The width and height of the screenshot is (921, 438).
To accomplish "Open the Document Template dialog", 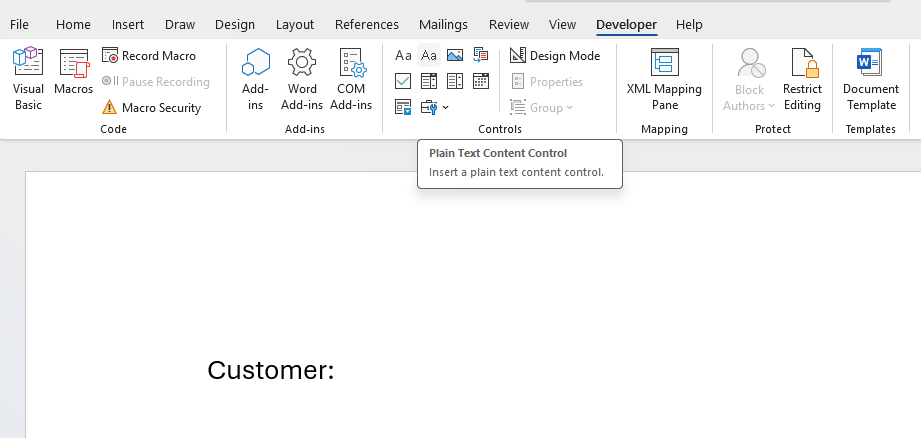I will (870, 78).
